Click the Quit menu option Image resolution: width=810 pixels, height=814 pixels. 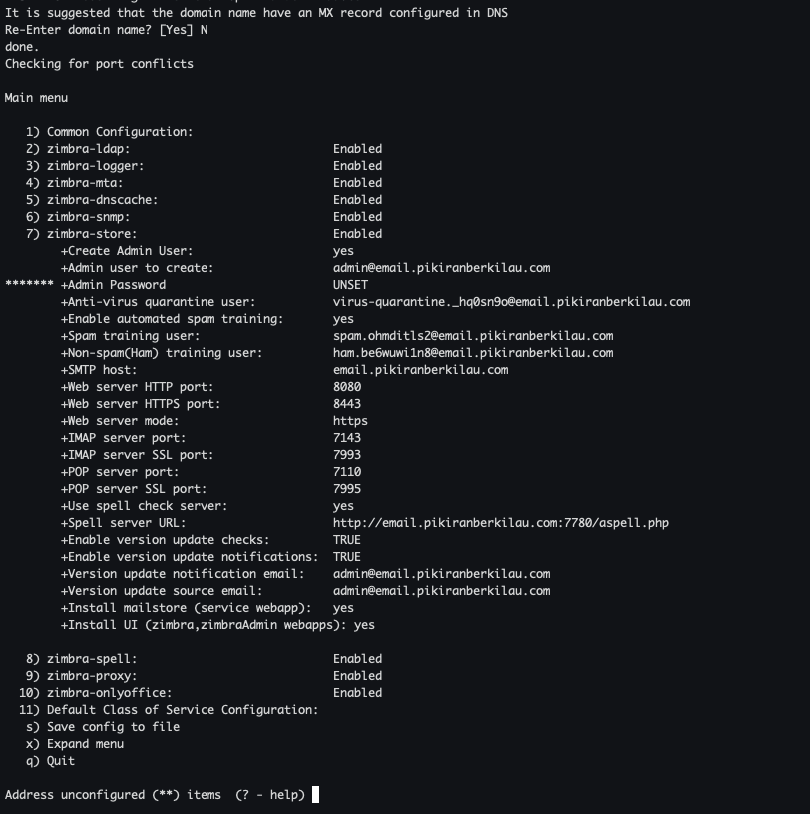[60, 761]
